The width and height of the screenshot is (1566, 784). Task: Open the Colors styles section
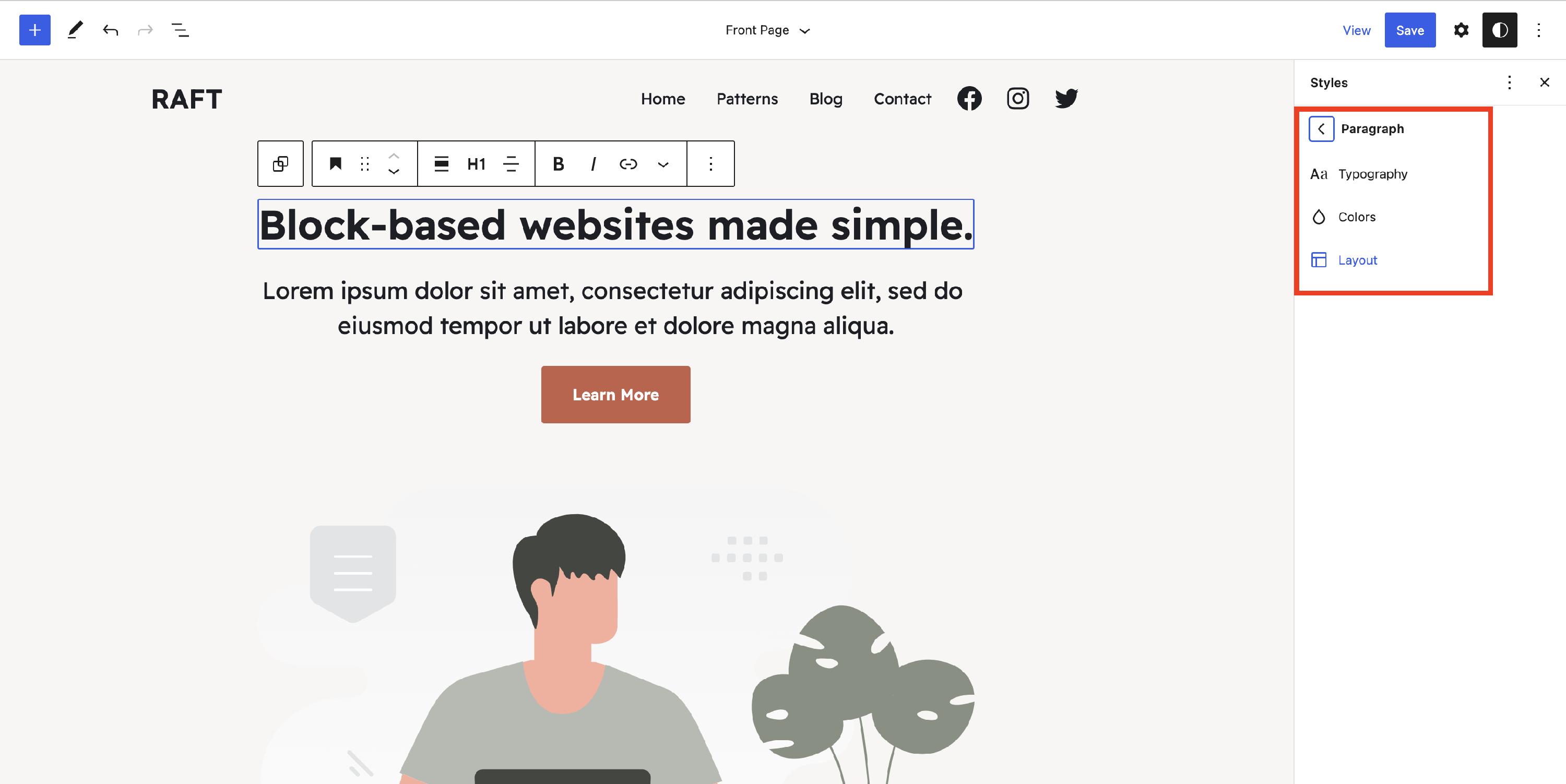click(1356, 217)
